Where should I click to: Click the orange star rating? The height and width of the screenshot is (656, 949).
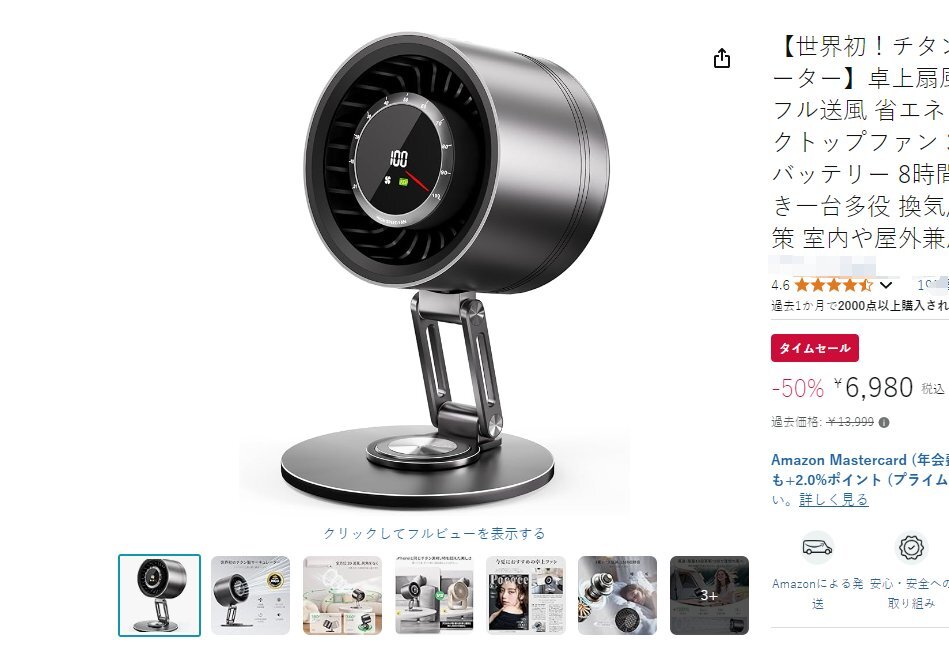[x=833, y=285]
